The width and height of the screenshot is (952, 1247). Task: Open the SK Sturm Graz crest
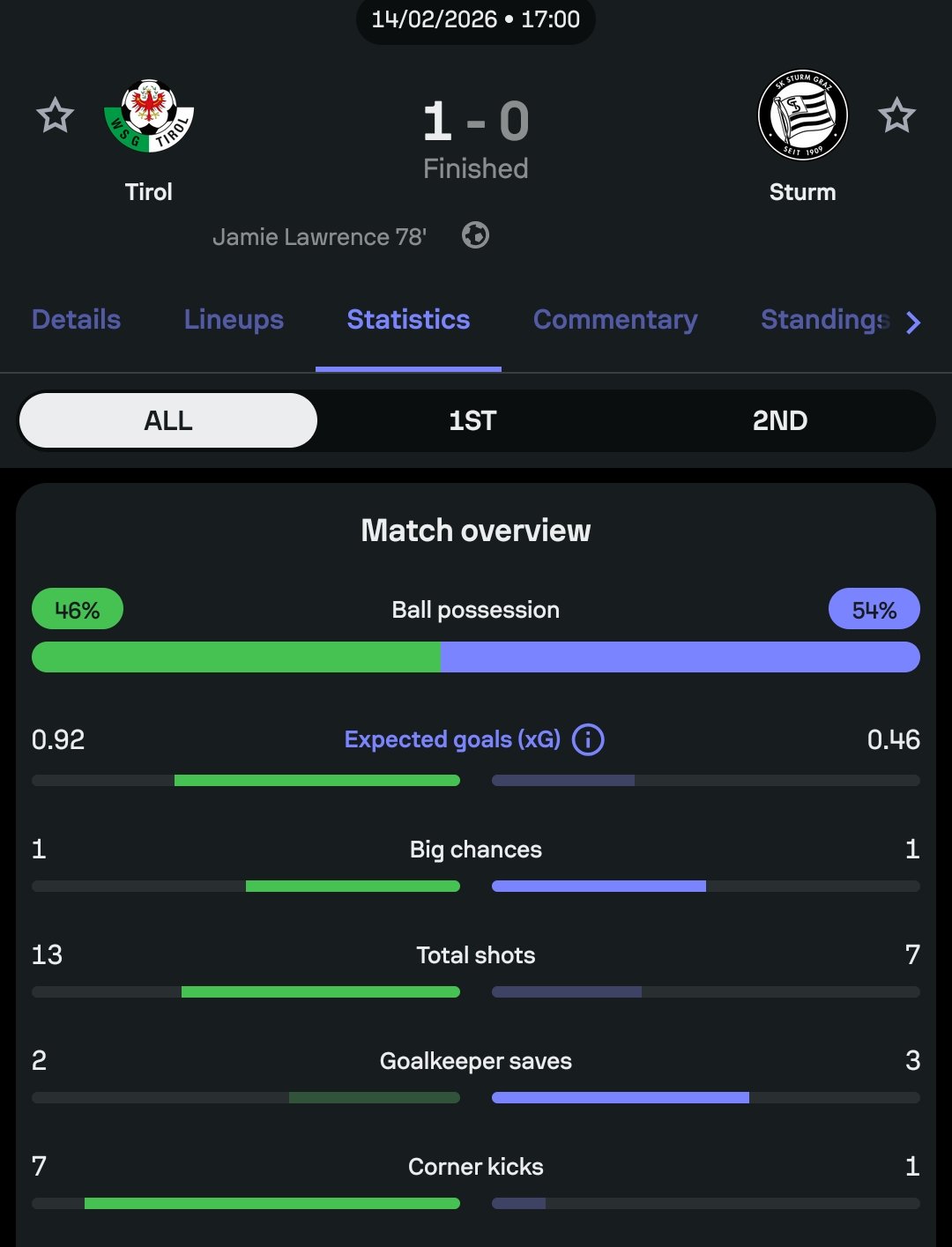[802, 115]
